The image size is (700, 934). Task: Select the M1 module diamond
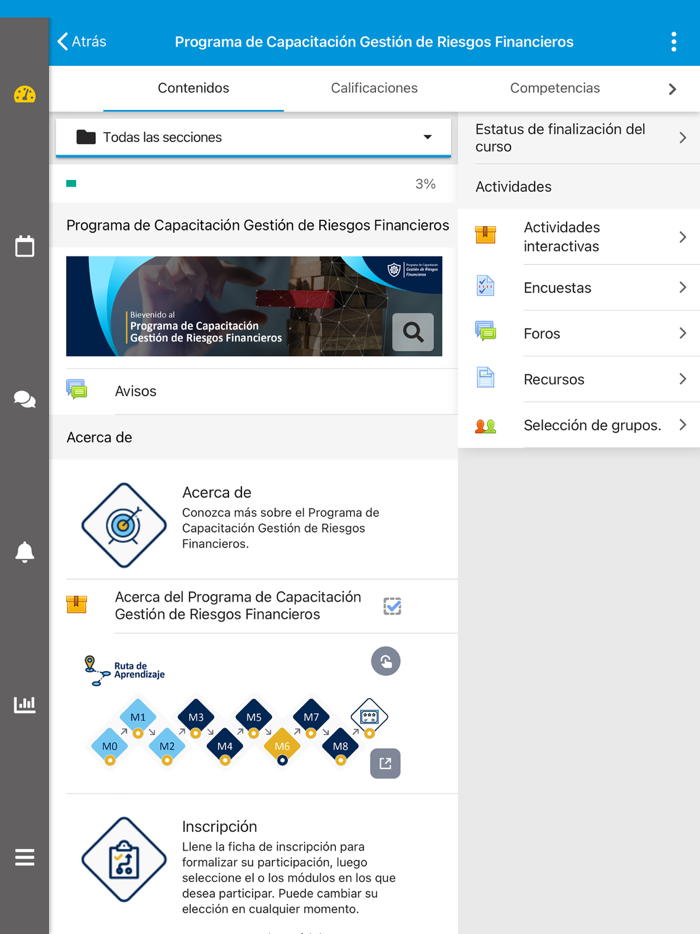138,717
